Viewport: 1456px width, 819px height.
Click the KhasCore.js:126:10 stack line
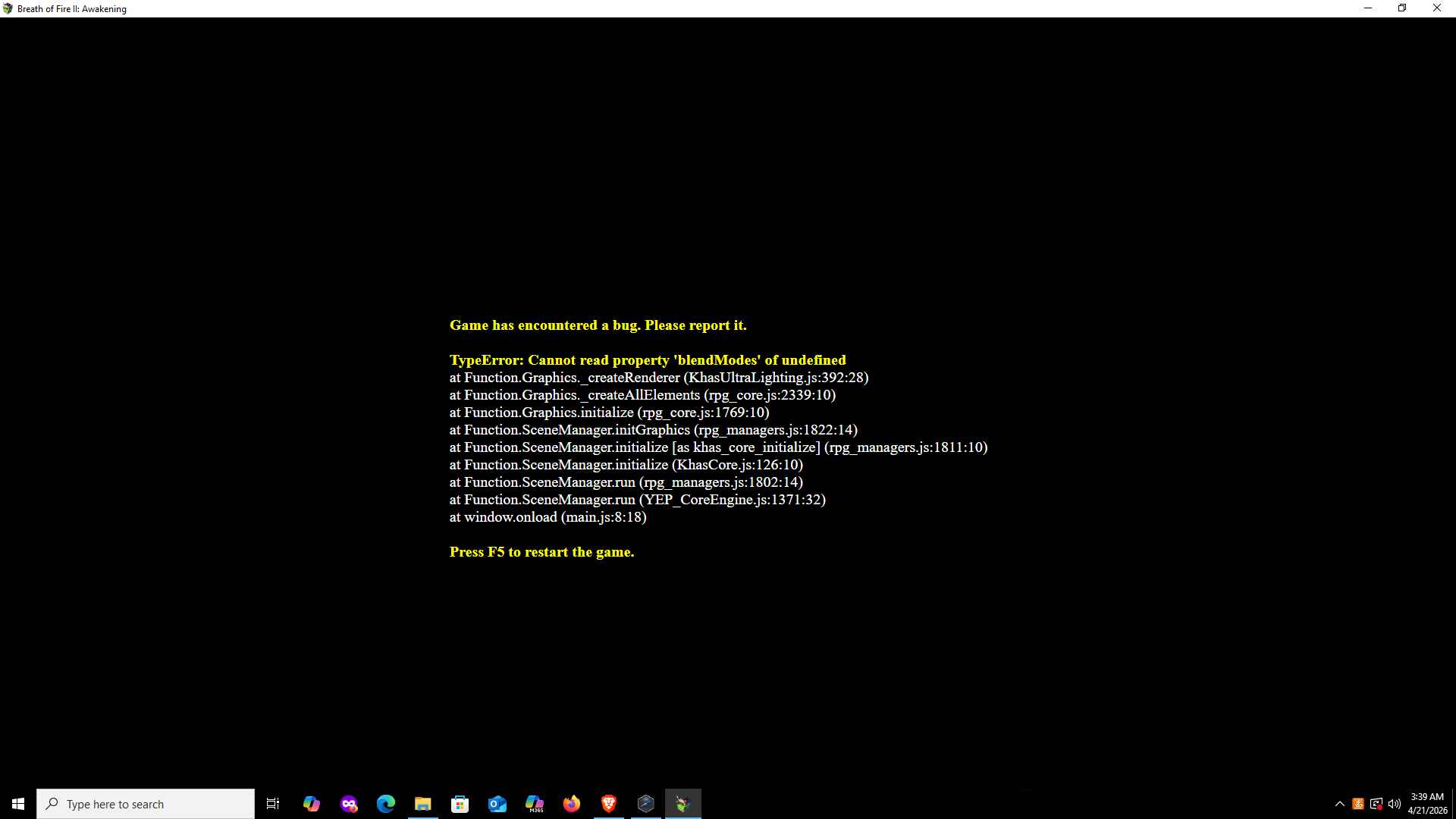pyautogui.click(x=626, y=465)
